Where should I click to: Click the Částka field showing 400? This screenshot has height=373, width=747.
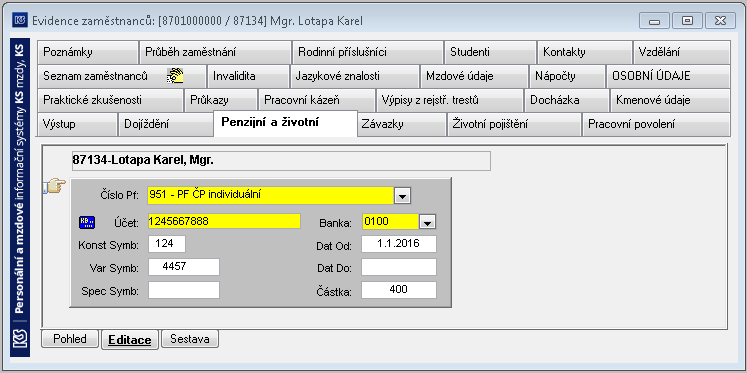(399, 290)
